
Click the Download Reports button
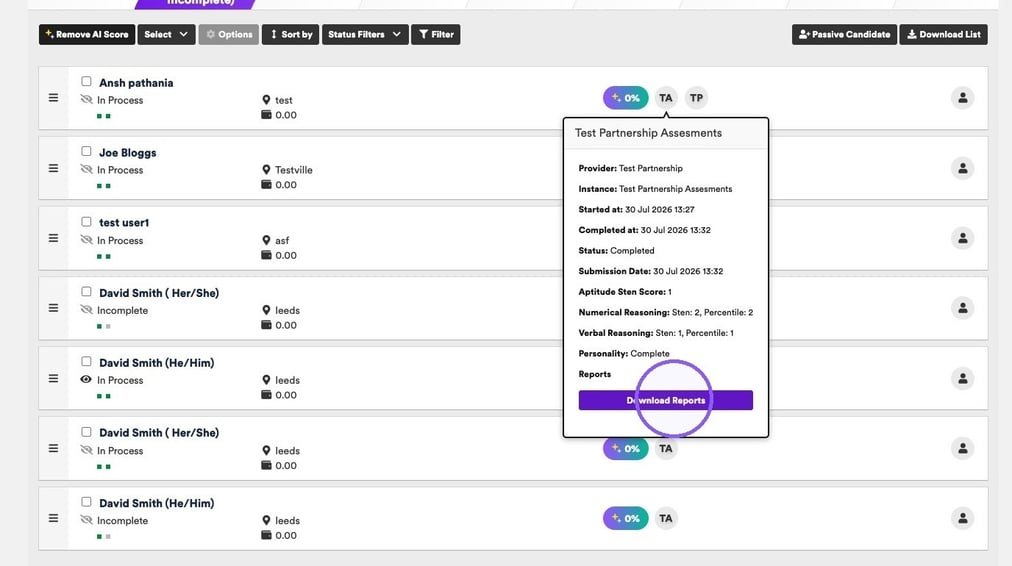pos(665,400)
